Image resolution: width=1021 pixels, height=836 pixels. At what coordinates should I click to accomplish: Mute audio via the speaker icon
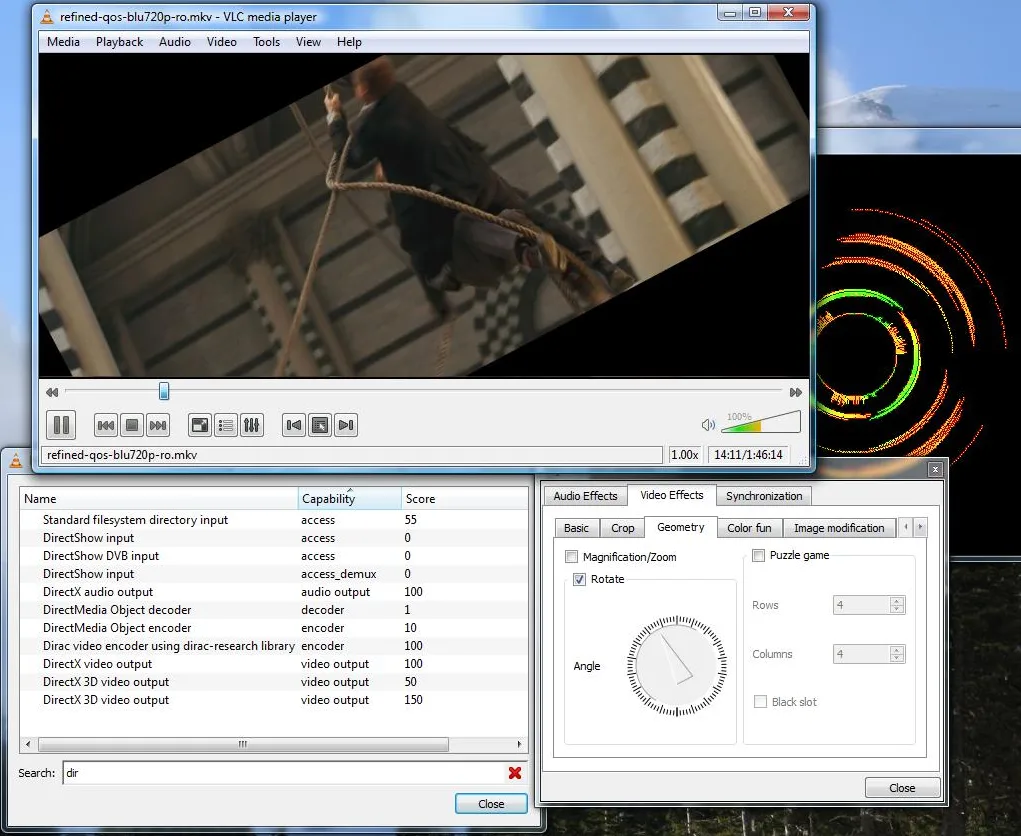[707, 424]
